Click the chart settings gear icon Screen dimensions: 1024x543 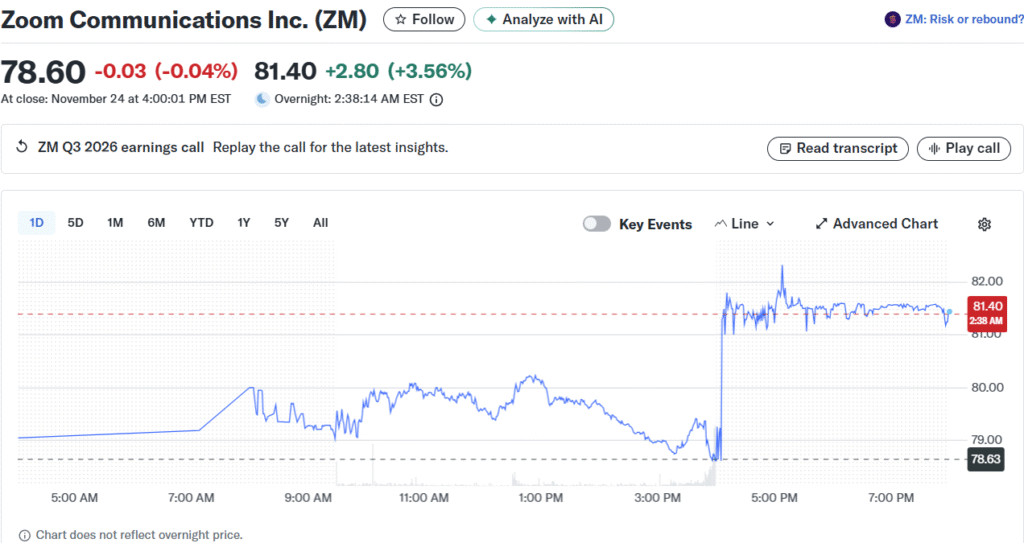pos(984,224)
